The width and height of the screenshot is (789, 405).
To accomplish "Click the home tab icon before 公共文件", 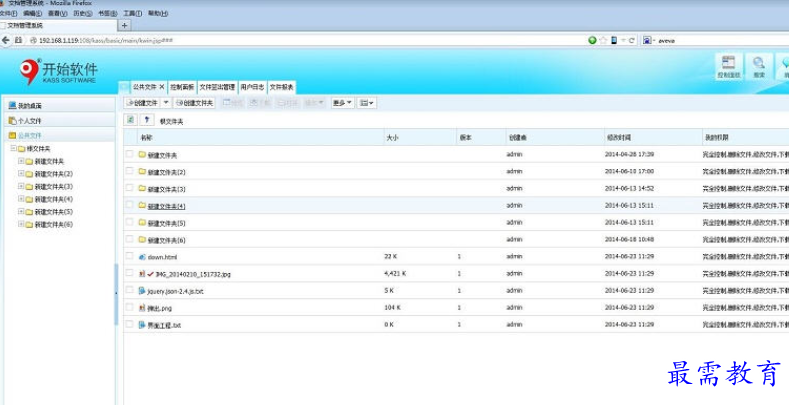I will point(124,87).
